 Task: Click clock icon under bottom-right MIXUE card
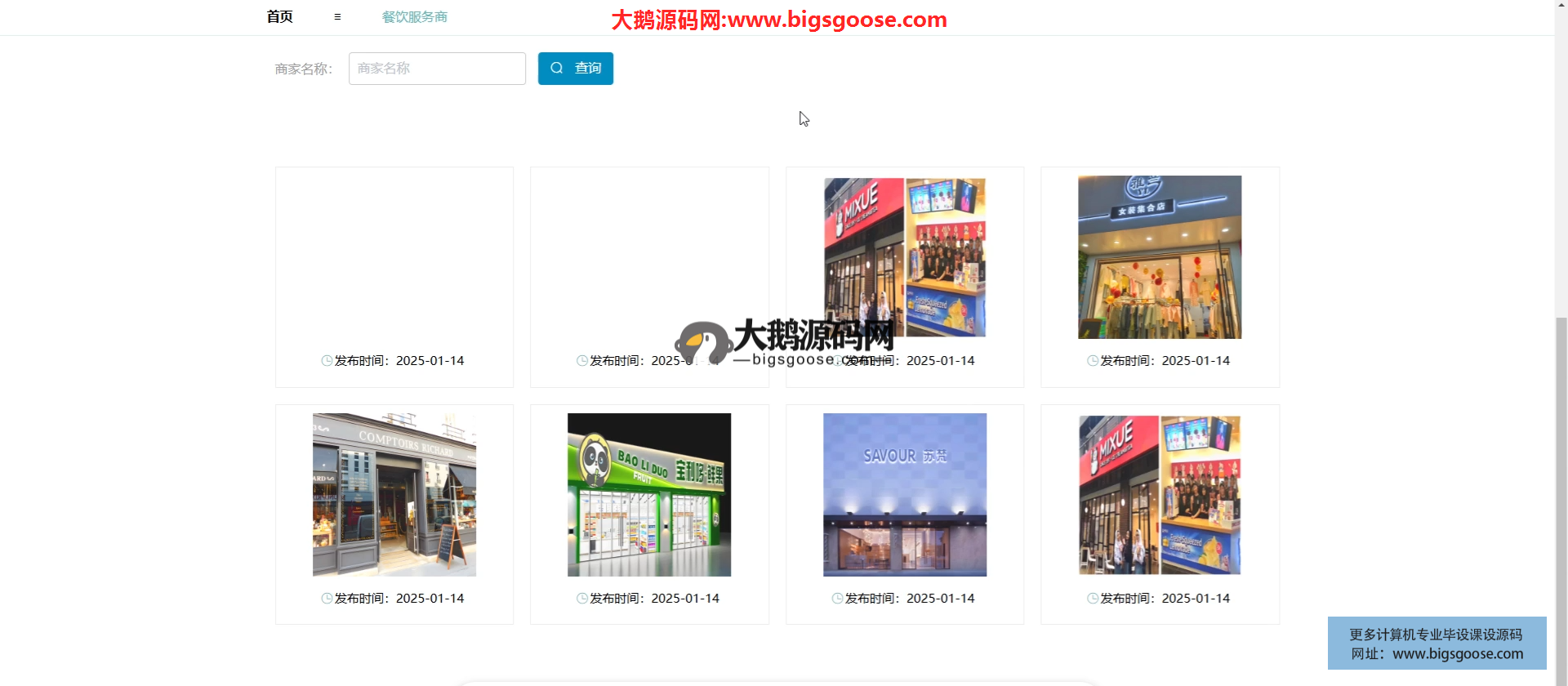(x=1093, y=599)
